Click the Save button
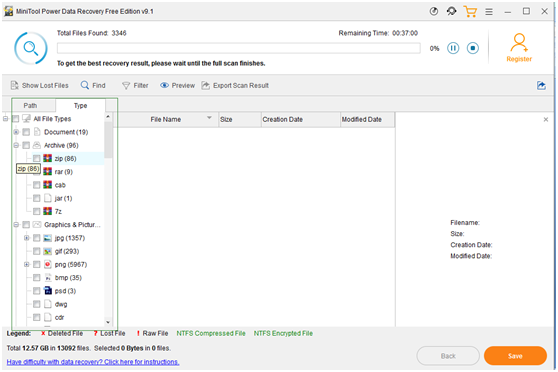The image size is (558, 372). 515,356
